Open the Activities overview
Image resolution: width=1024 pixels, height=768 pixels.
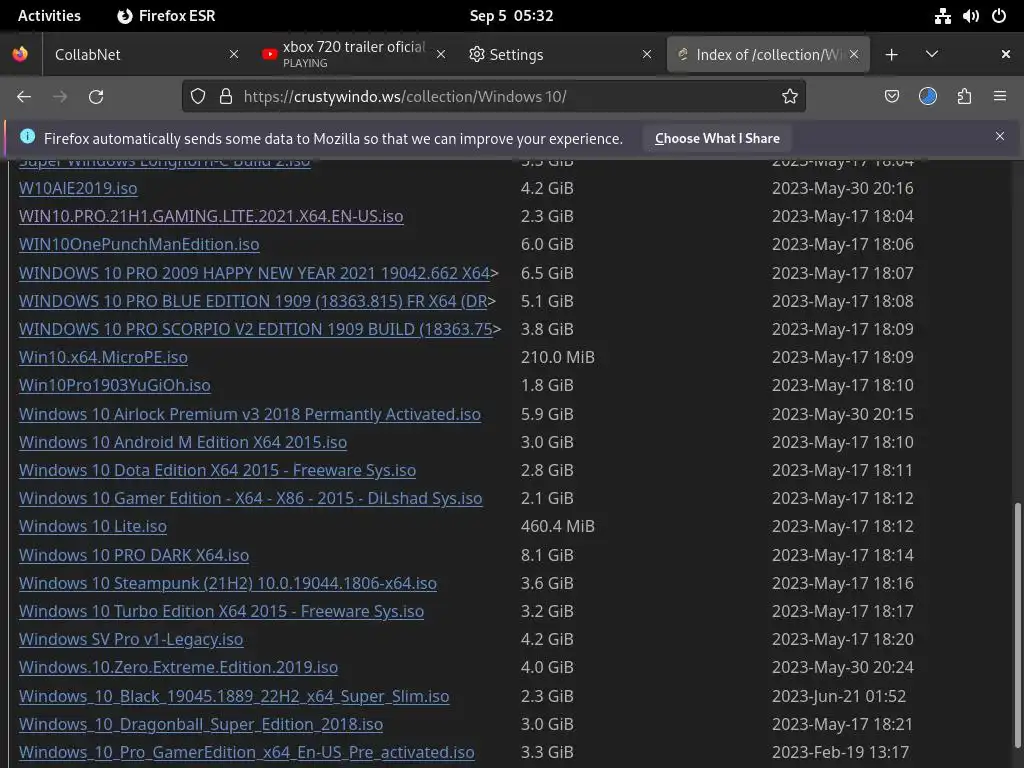(49, 16)
